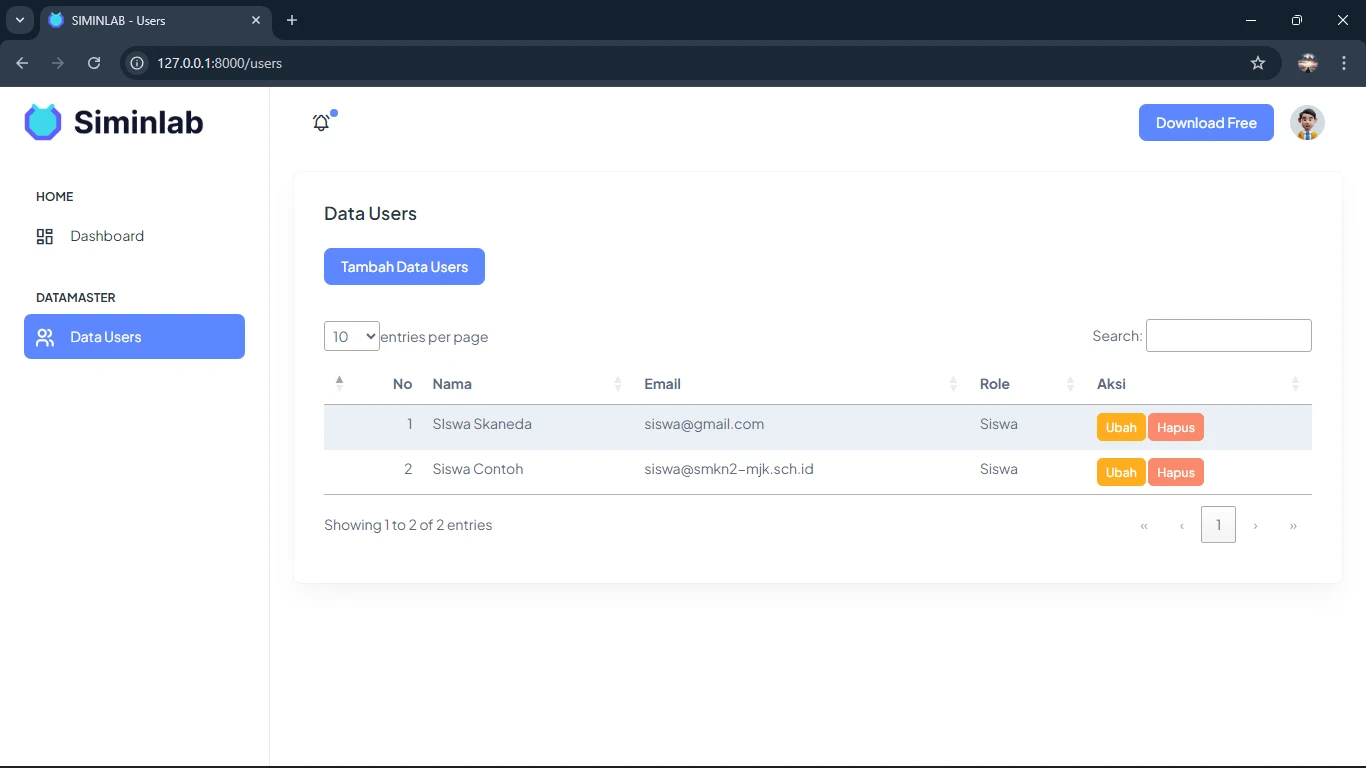Click the site information icon
The height and width of the screenshot is (768, 1366).
pyautogui.click(x=138, y=63)
